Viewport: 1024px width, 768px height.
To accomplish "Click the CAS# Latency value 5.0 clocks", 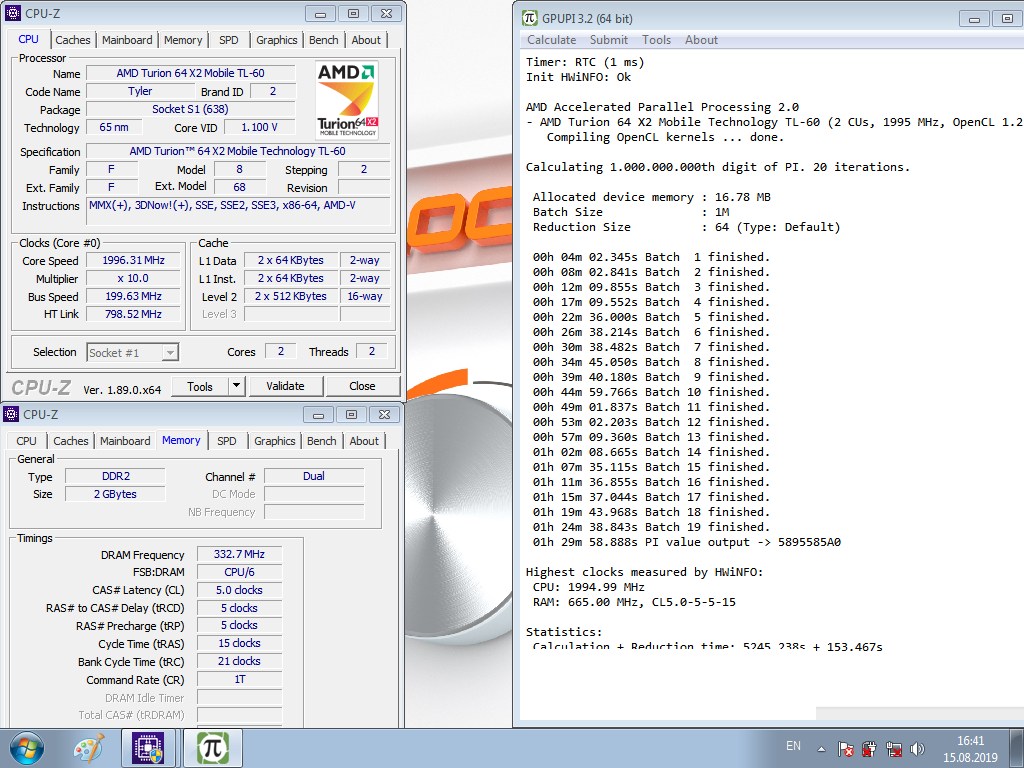I will (240, 590).
